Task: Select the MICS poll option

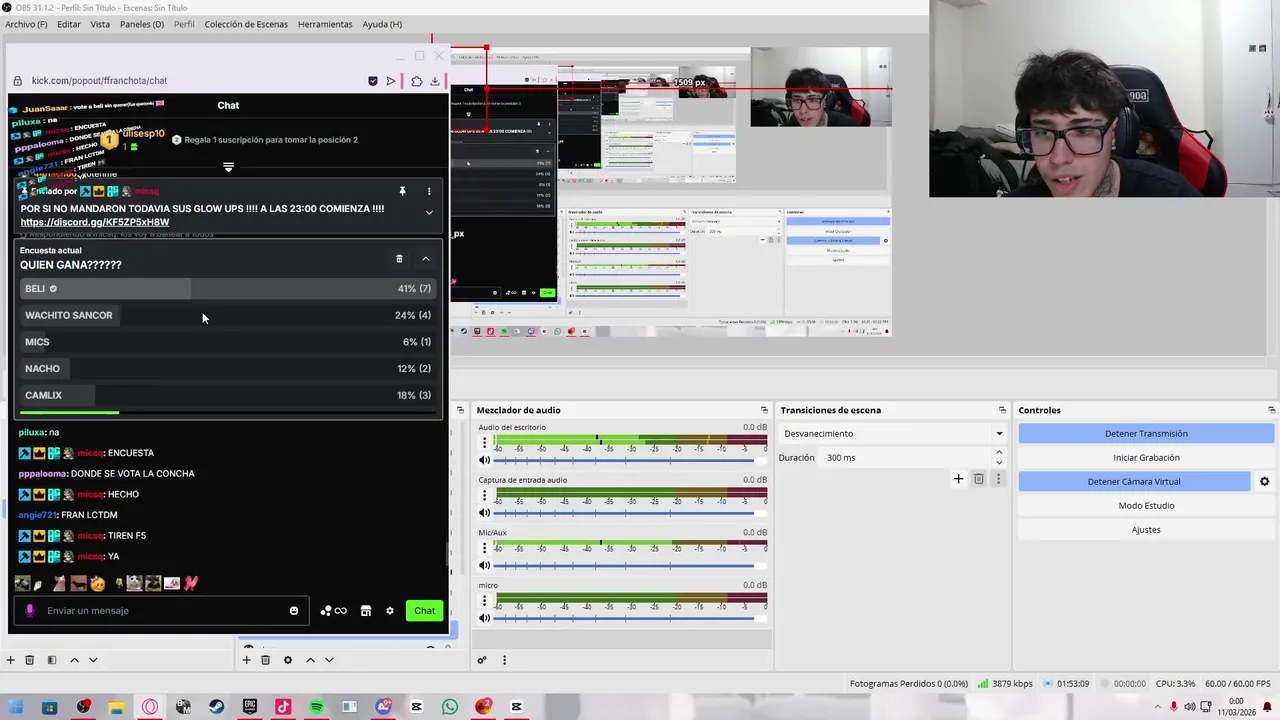Action: pos(228,342)
